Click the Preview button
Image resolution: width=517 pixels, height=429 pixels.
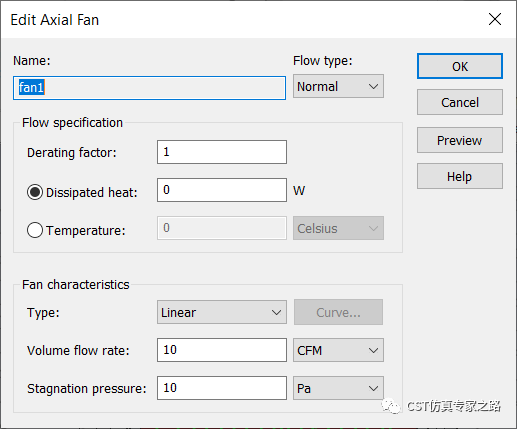coord(460,140)
